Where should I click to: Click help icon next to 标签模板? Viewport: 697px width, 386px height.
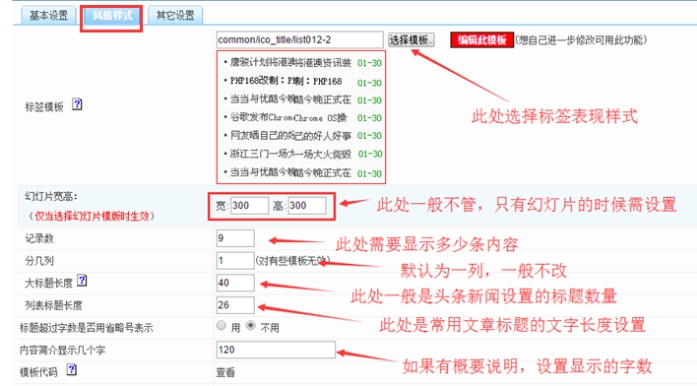coord(77,104)
